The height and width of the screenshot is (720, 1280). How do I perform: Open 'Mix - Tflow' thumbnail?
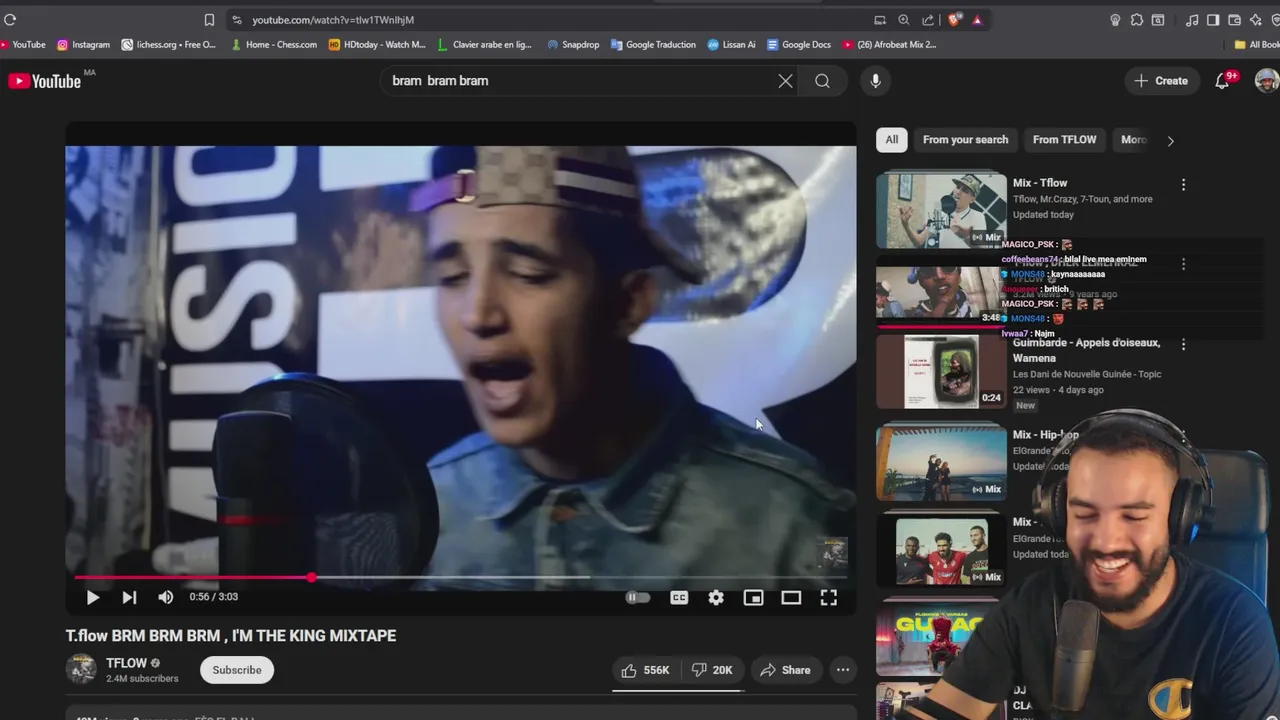coord(941,210)
